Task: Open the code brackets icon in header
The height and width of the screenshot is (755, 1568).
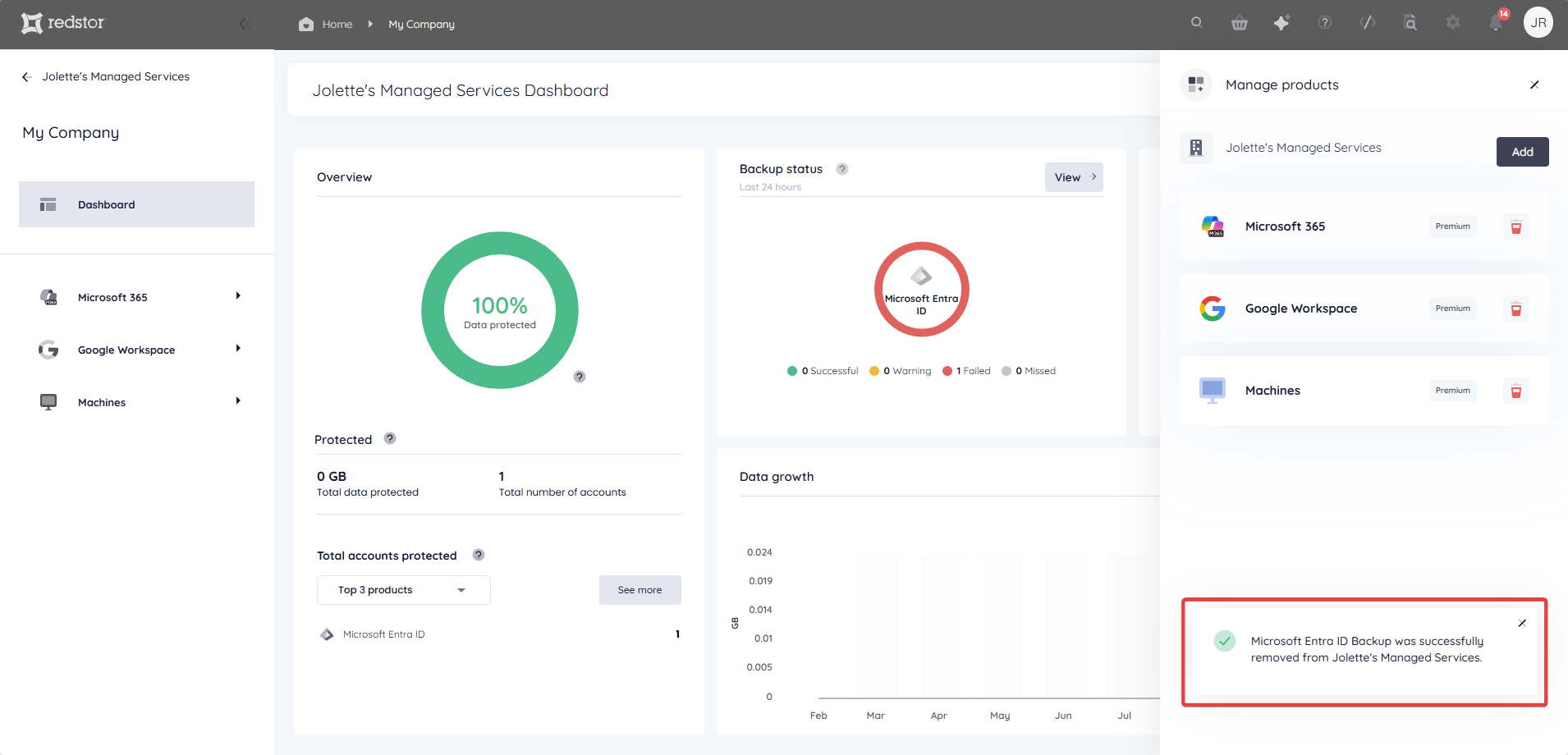Action: pyautogui.click(x=1368, y=23)
